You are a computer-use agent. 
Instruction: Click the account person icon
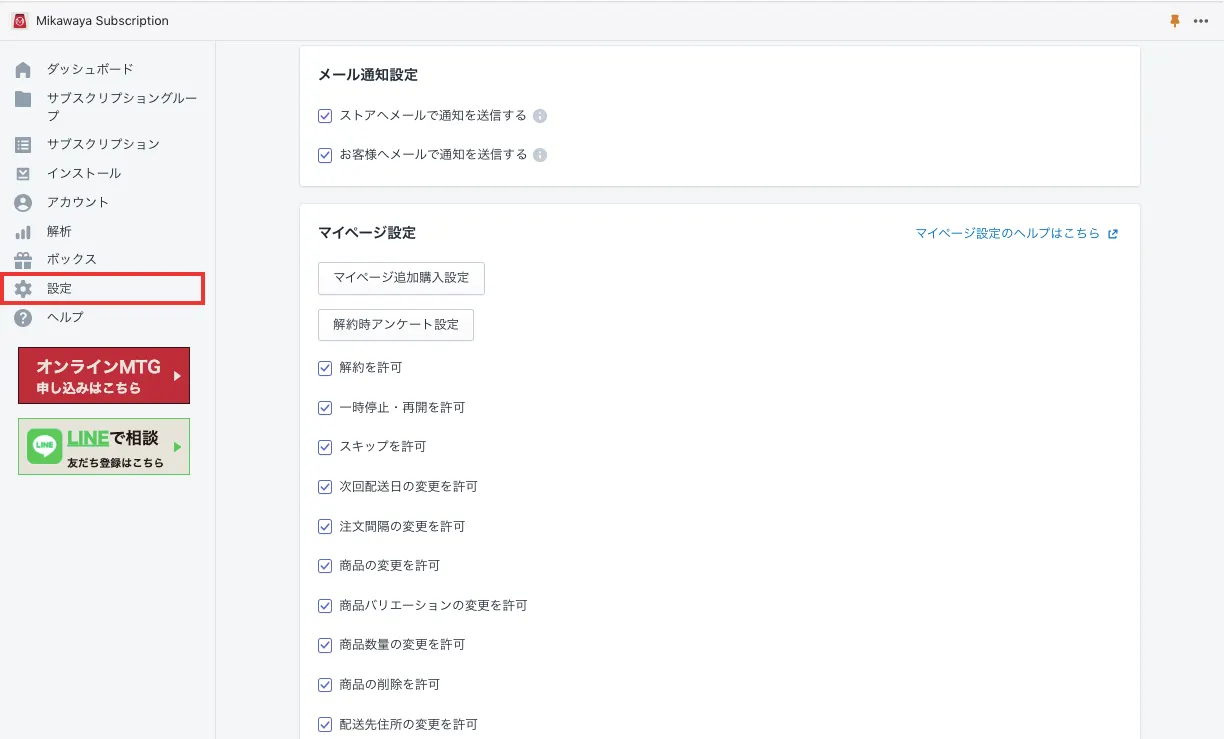coord(23,203)
